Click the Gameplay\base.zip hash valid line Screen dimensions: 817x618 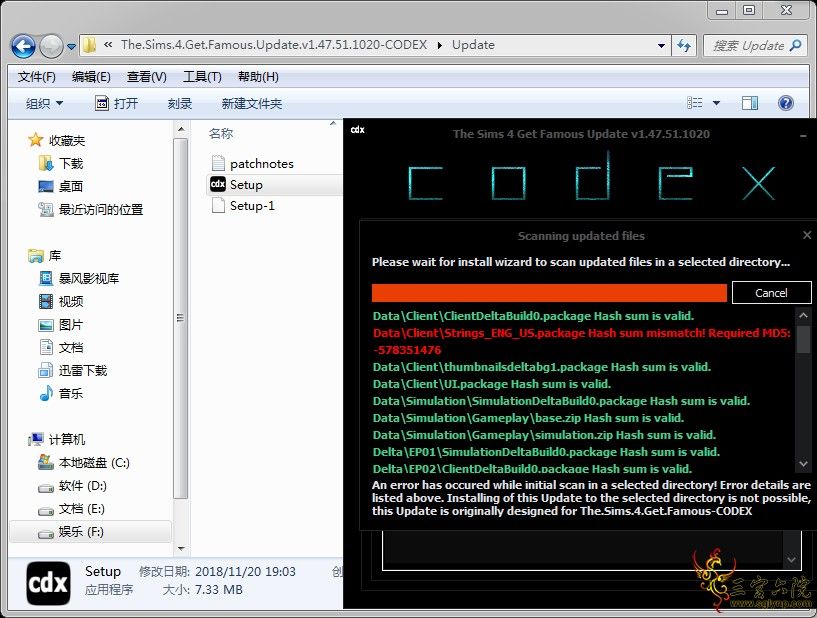[x=528, y=418]
